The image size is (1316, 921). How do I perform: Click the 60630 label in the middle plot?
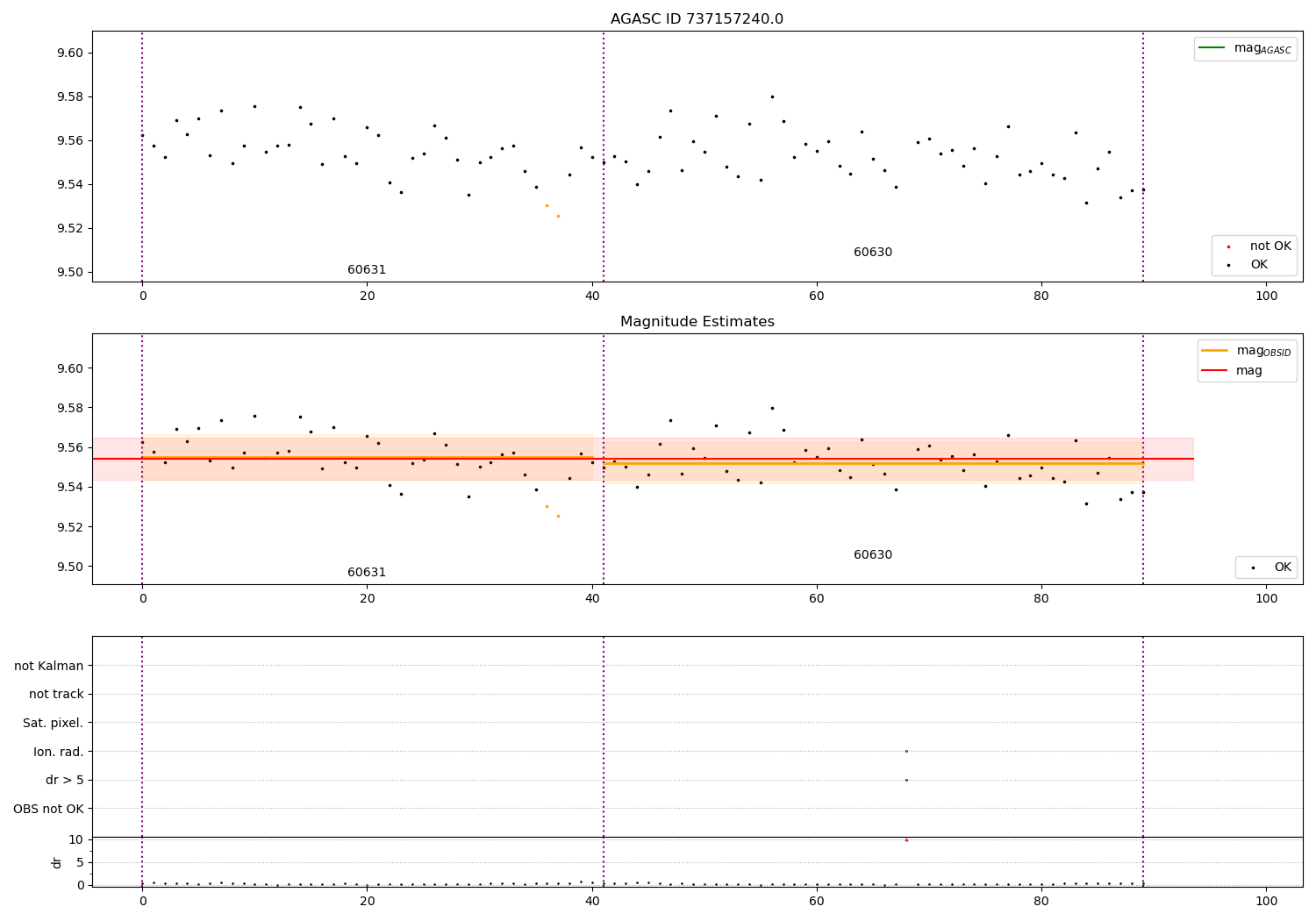[873, 555]
